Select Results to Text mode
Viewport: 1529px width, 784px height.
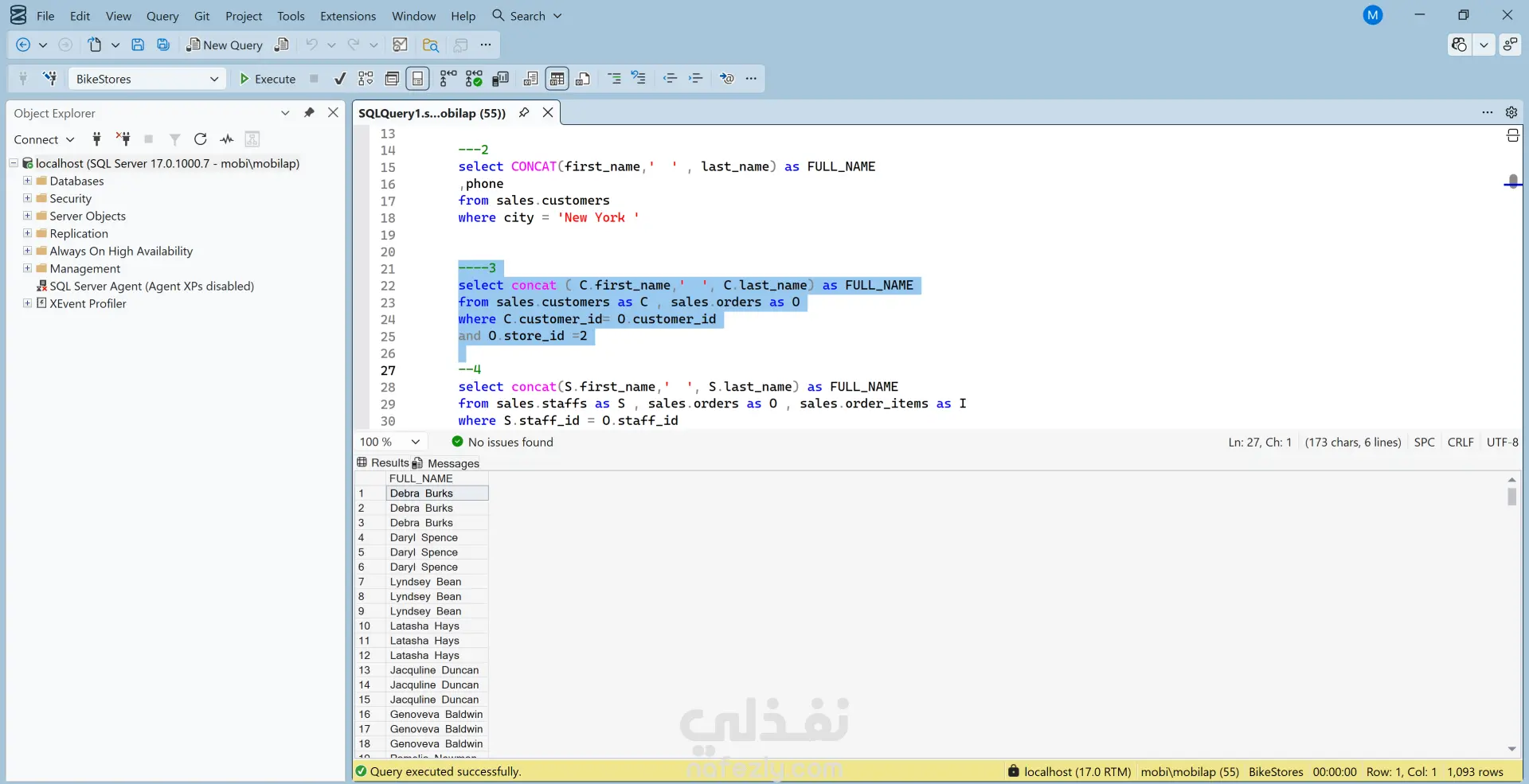click(530, 78)
